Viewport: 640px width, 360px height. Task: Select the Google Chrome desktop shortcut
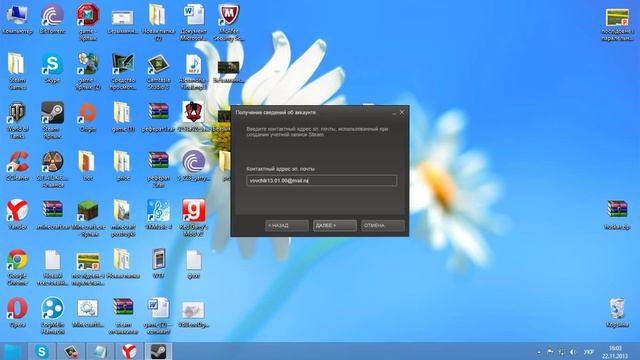pyautogui.click(x=17, y=267)
